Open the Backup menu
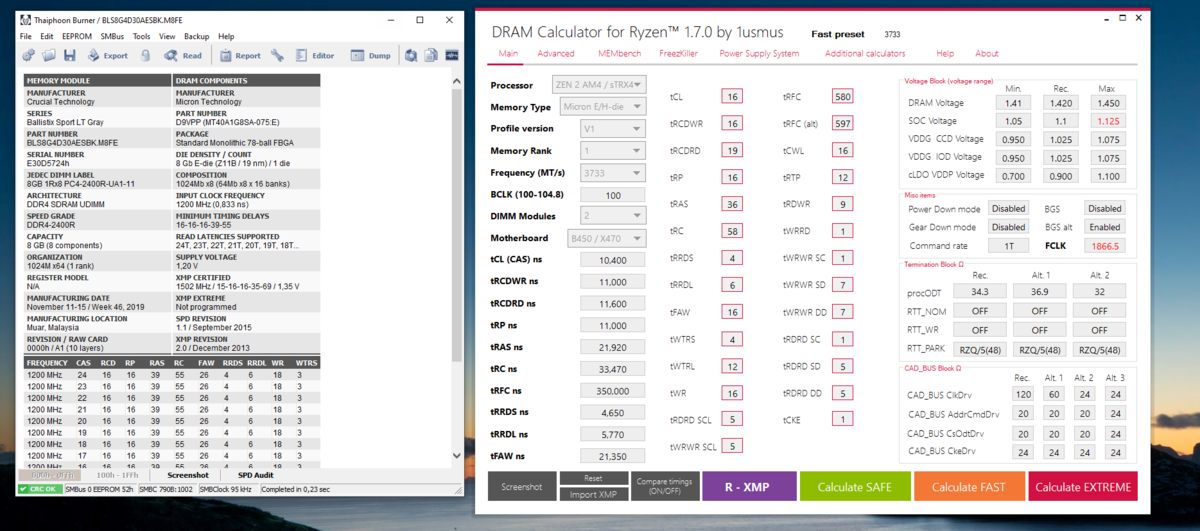 pos(197,36)
